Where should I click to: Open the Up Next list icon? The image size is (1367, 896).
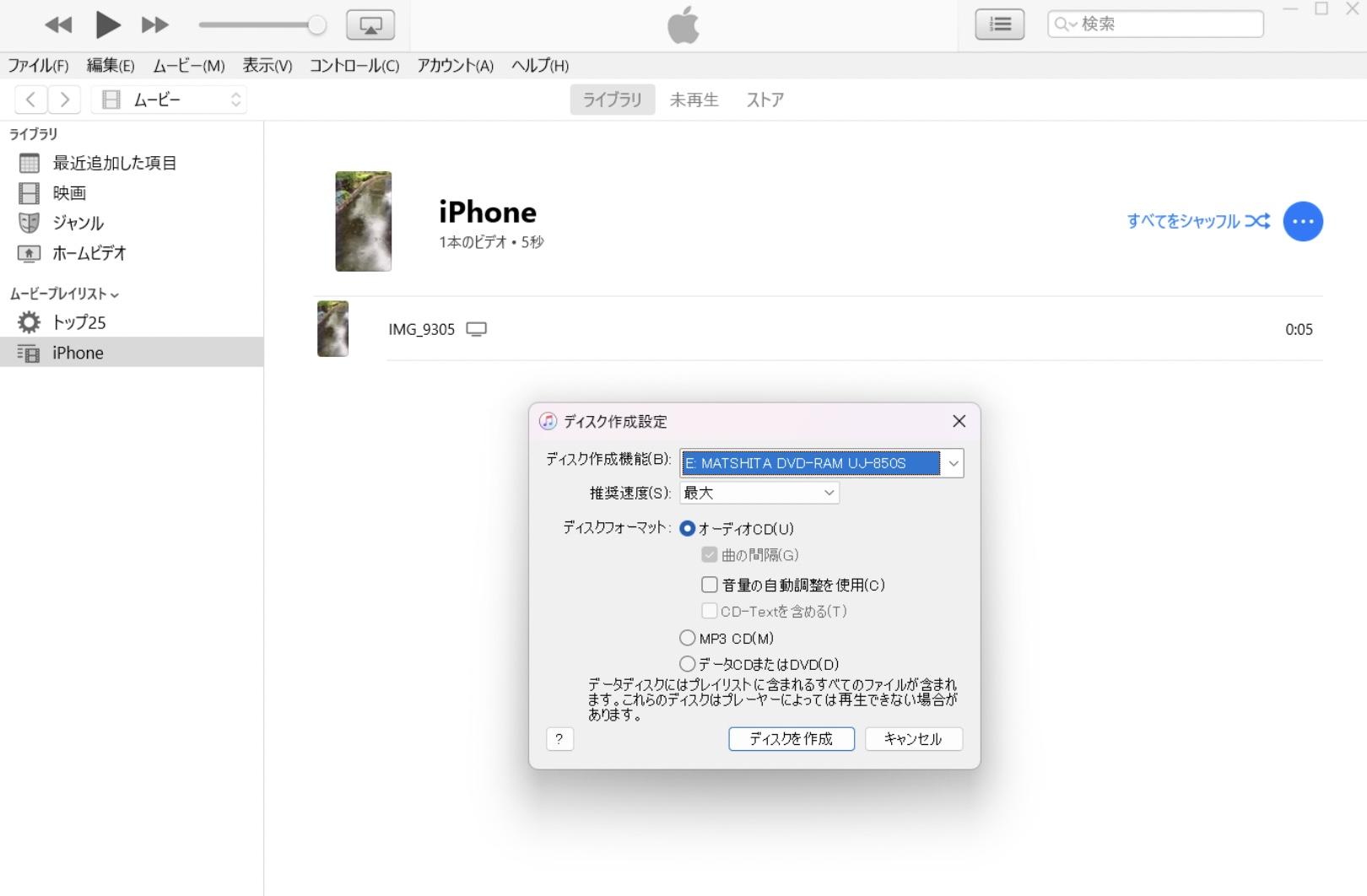point(1000,24)
